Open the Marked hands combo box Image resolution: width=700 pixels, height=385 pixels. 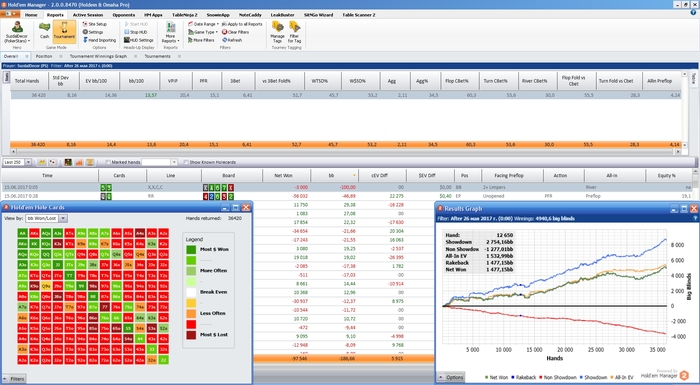point(159,163)
